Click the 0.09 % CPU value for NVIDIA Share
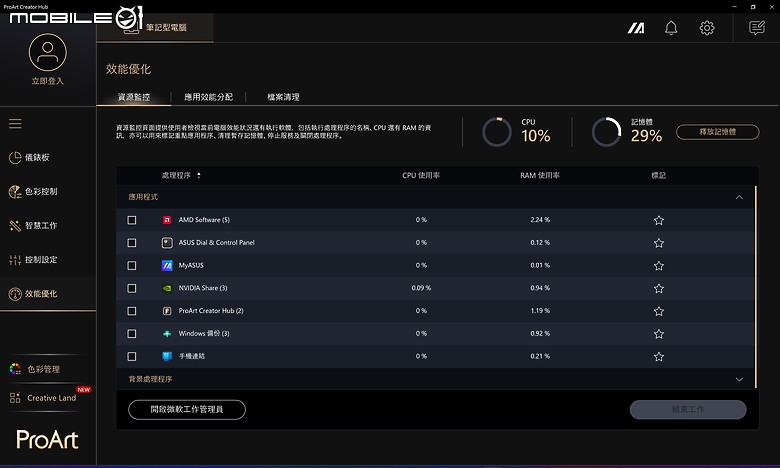The height and width of the screenshot is (468, 780). [421, 288]
